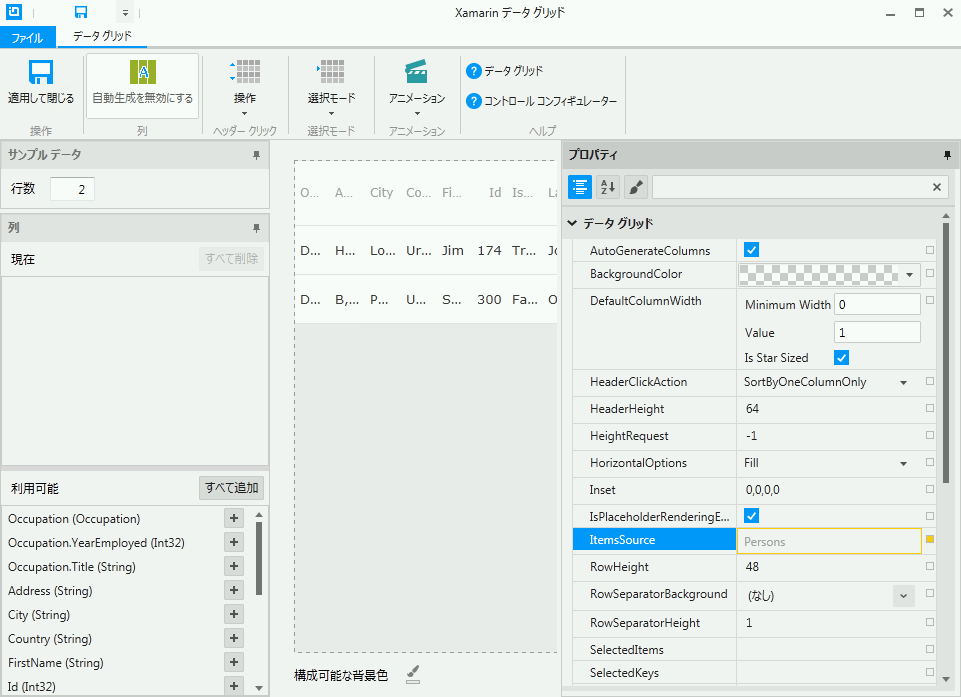Pin the プロパティ panel
Screen dimensions: 961x697
[x=947, y=155]
